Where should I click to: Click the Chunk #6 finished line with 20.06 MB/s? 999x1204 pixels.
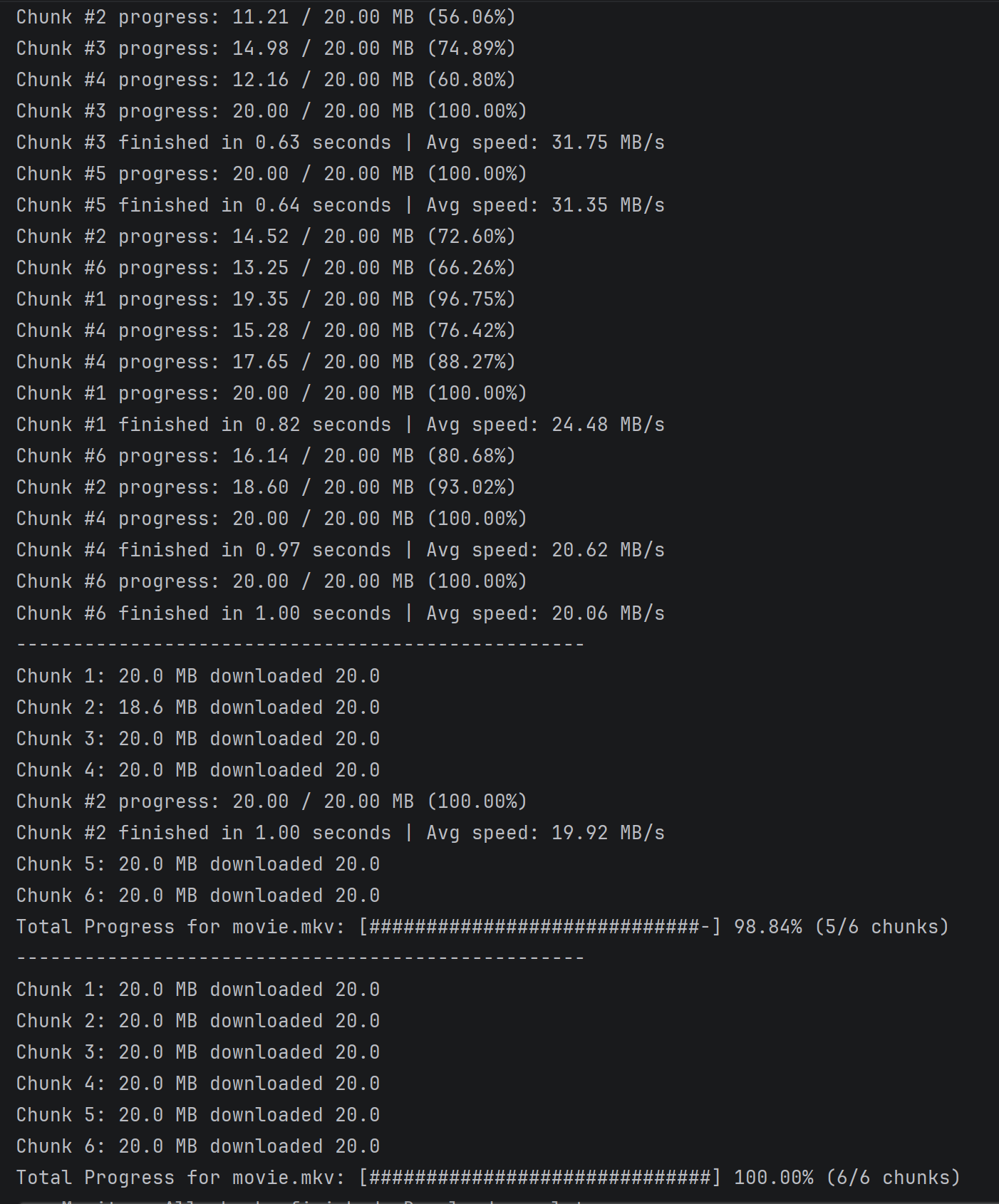tap(341, 613)
